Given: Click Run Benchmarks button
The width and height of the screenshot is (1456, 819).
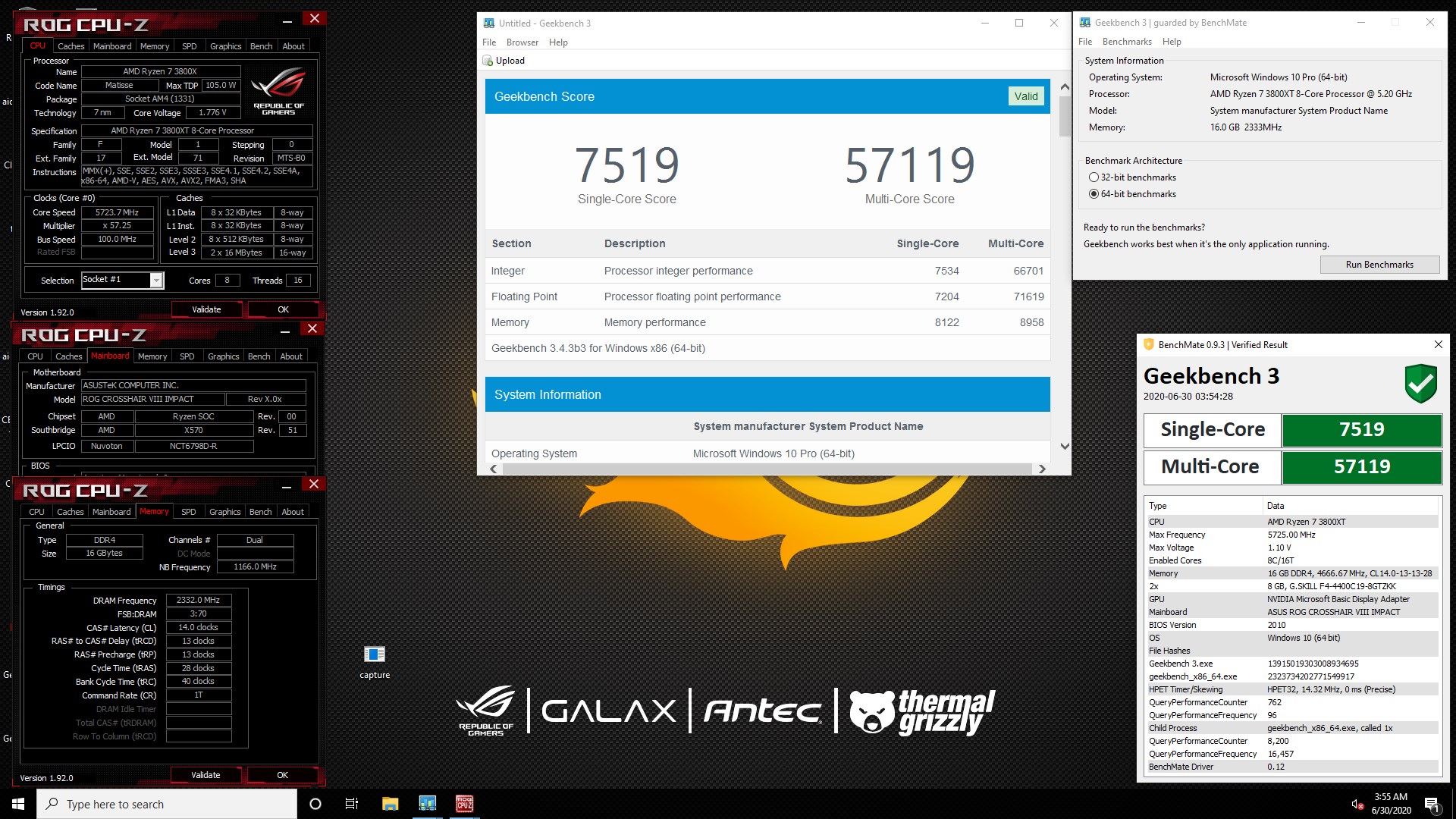Looking at the screenshot, I should [1379, 265].
